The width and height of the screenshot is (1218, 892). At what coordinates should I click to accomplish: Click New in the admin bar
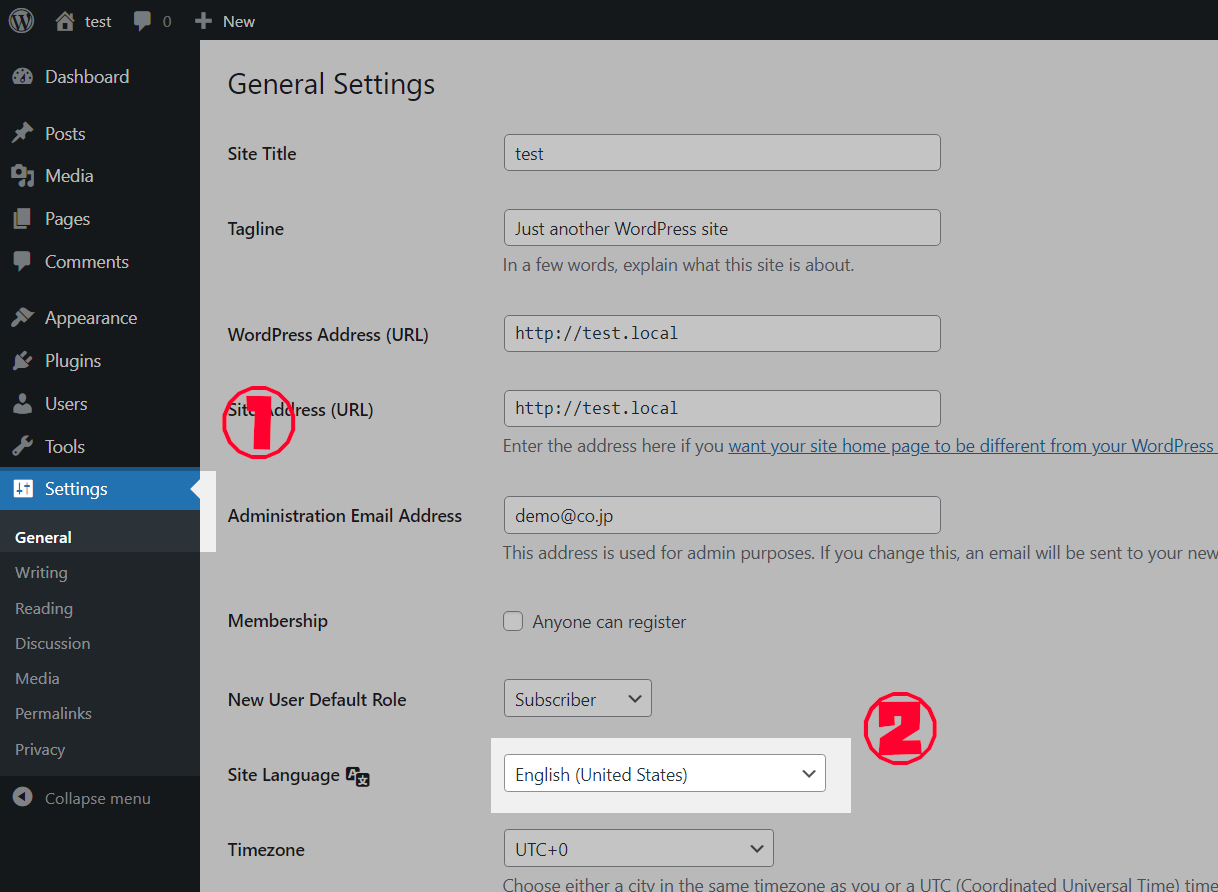tap(239, 21)
